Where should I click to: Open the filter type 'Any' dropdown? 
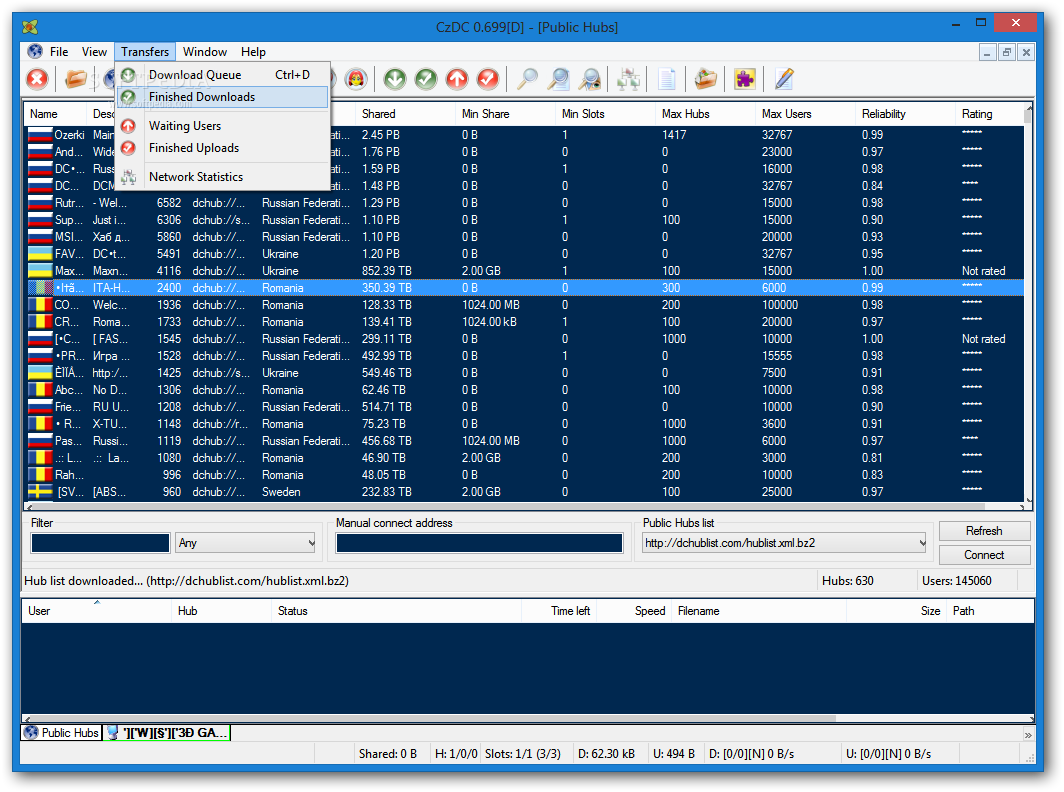point(246,543)
